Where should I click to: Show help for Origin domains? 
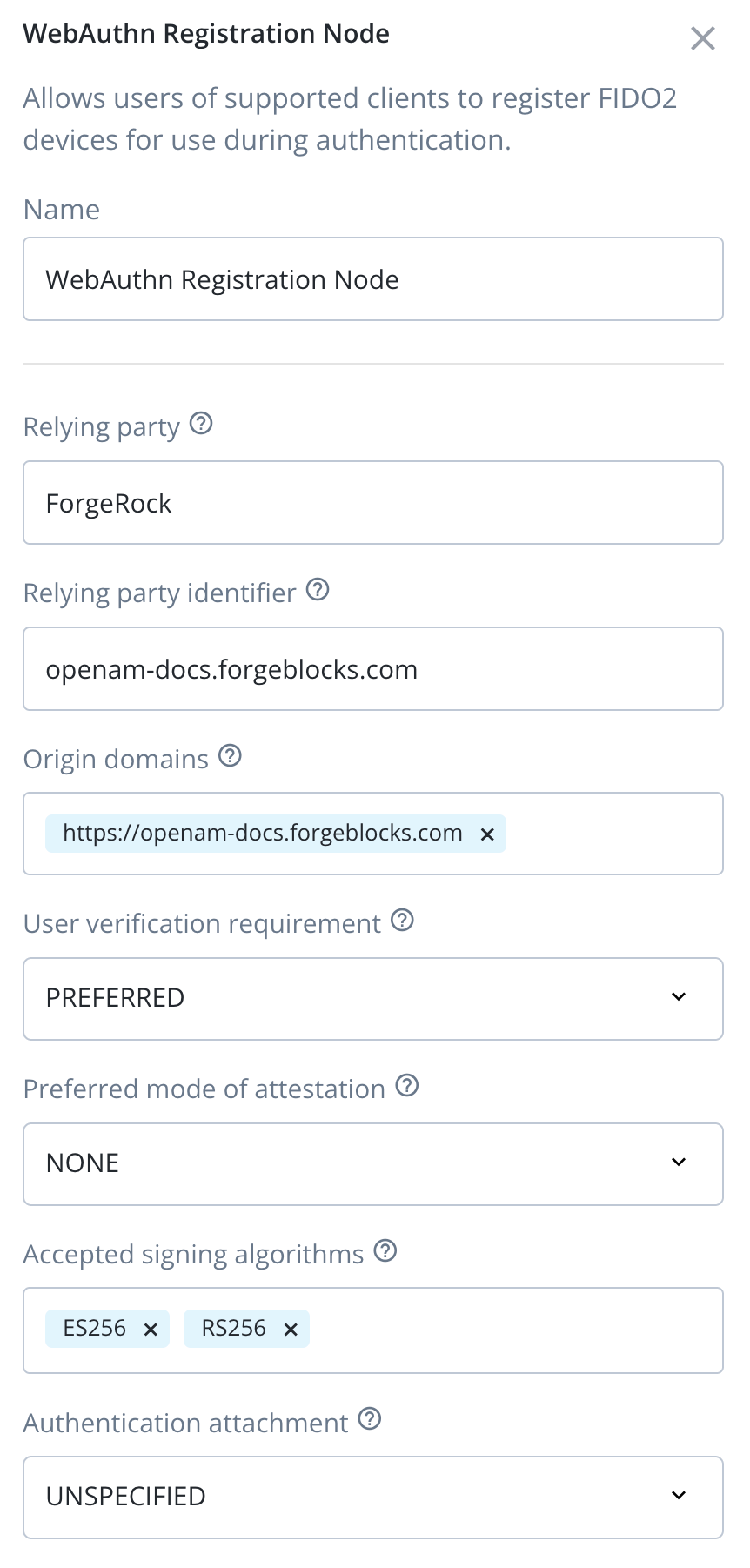[x=230, y=755]
